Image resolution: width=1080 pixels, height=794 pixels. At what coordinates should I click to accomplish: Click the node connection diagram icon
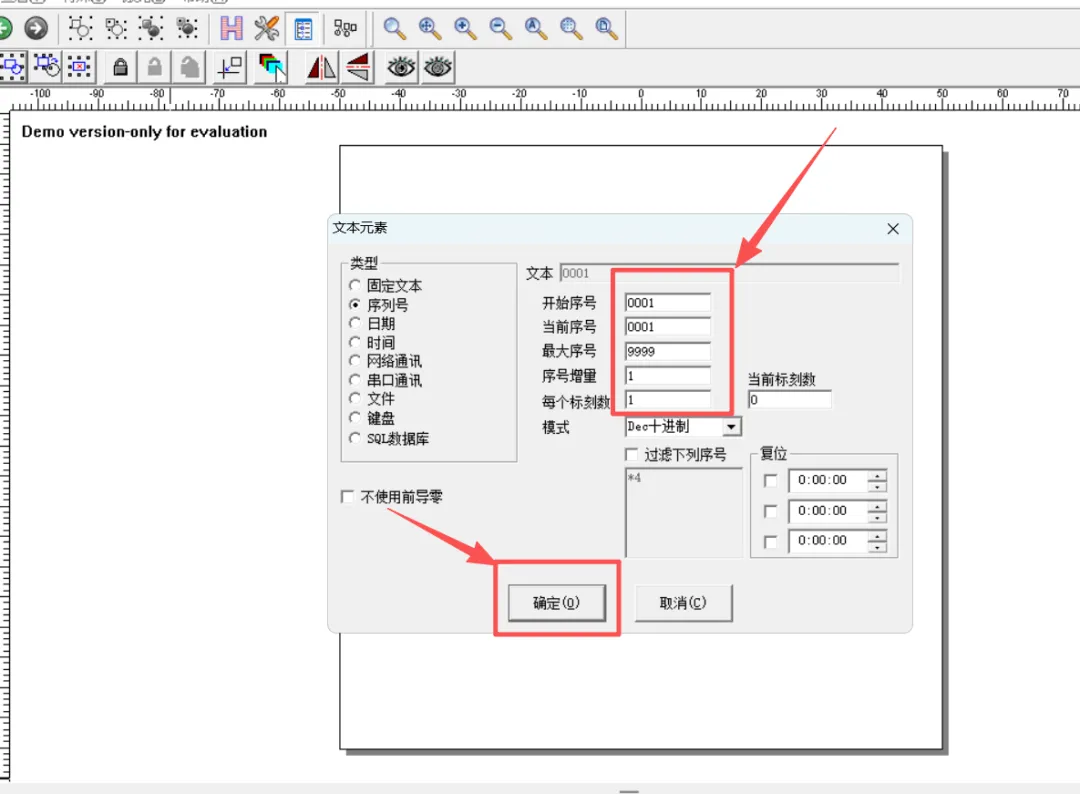344,28
